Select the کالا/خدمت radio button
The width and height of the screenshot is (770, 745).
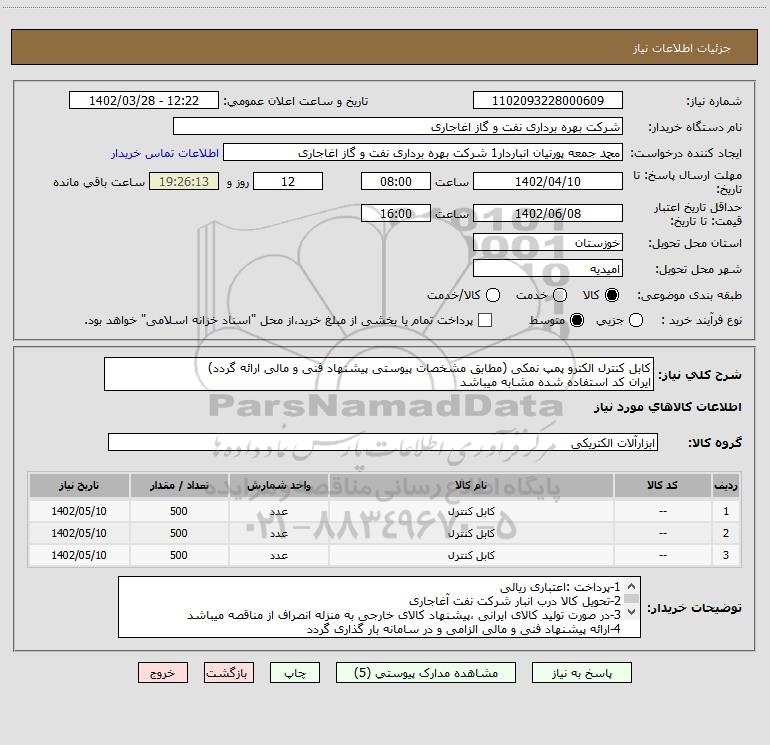coord(493,295)
